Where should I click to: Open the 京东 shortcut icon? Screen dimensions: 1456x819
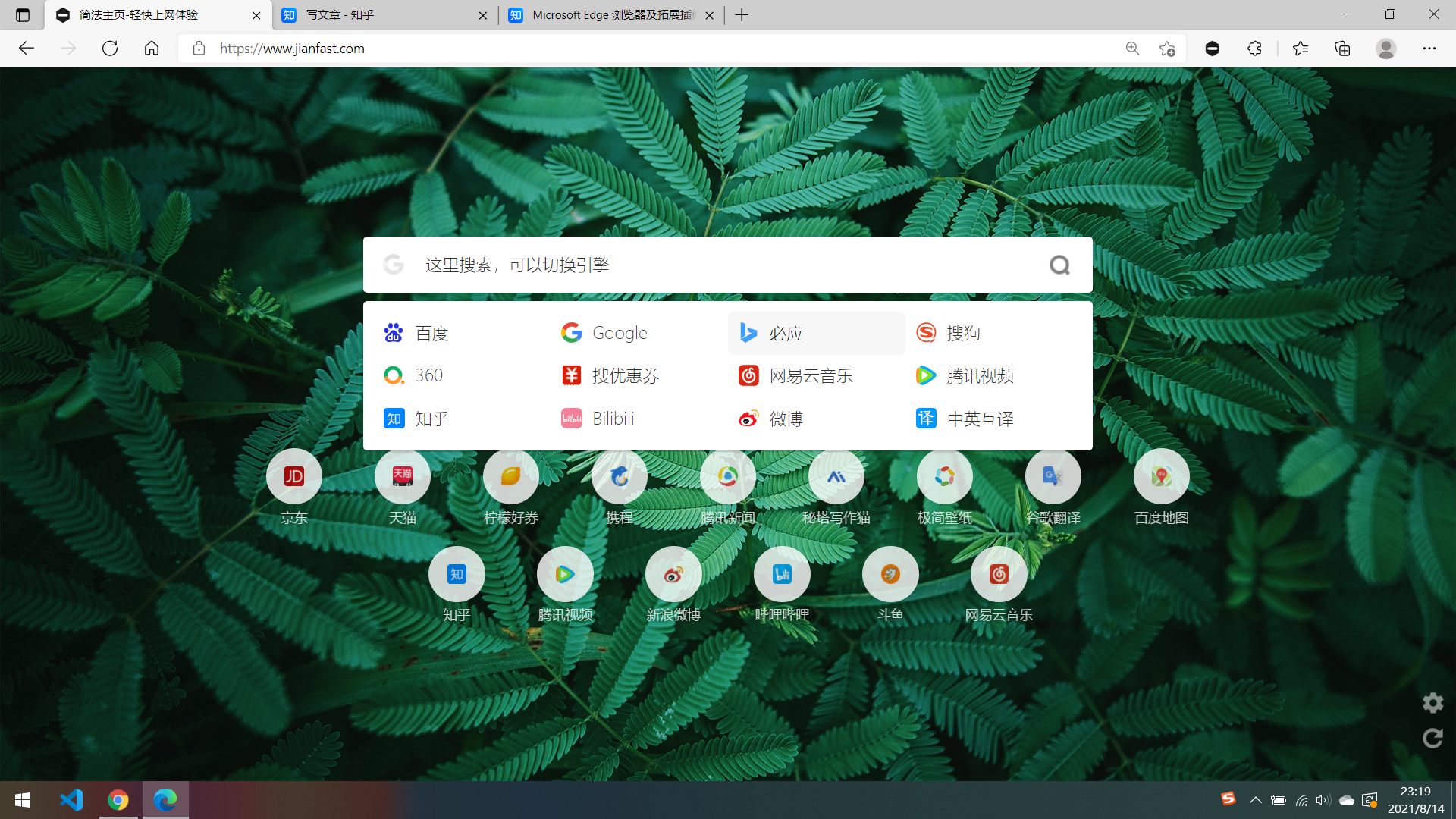(293, 476)
